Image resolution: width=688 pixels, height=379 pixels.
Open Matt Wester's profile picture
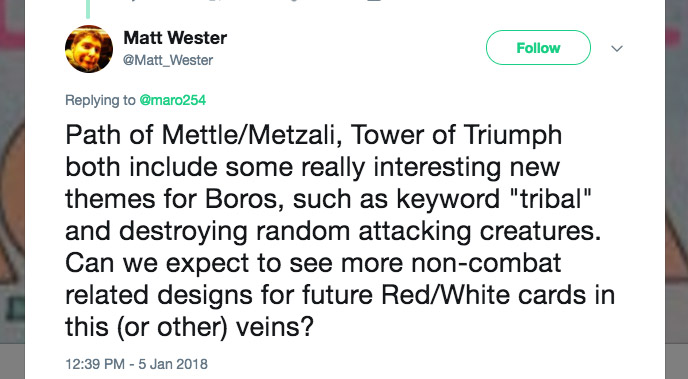coord(89,49)
